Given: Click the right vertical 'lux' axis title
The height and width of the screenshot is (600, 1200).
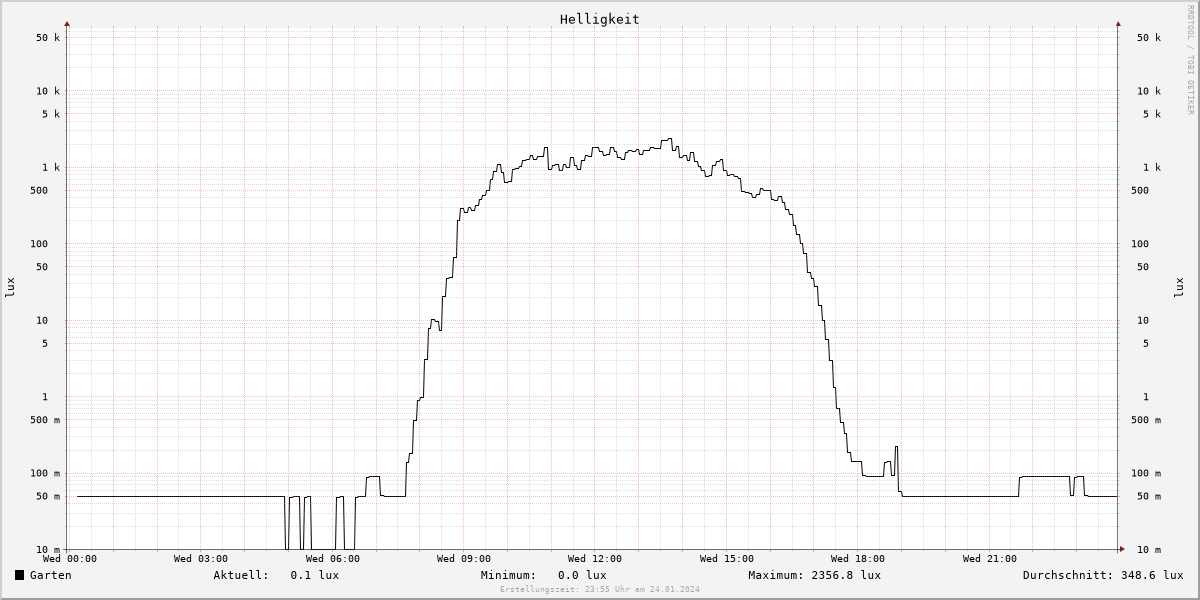Looking at the screenshot, I should click(1178, 287).
